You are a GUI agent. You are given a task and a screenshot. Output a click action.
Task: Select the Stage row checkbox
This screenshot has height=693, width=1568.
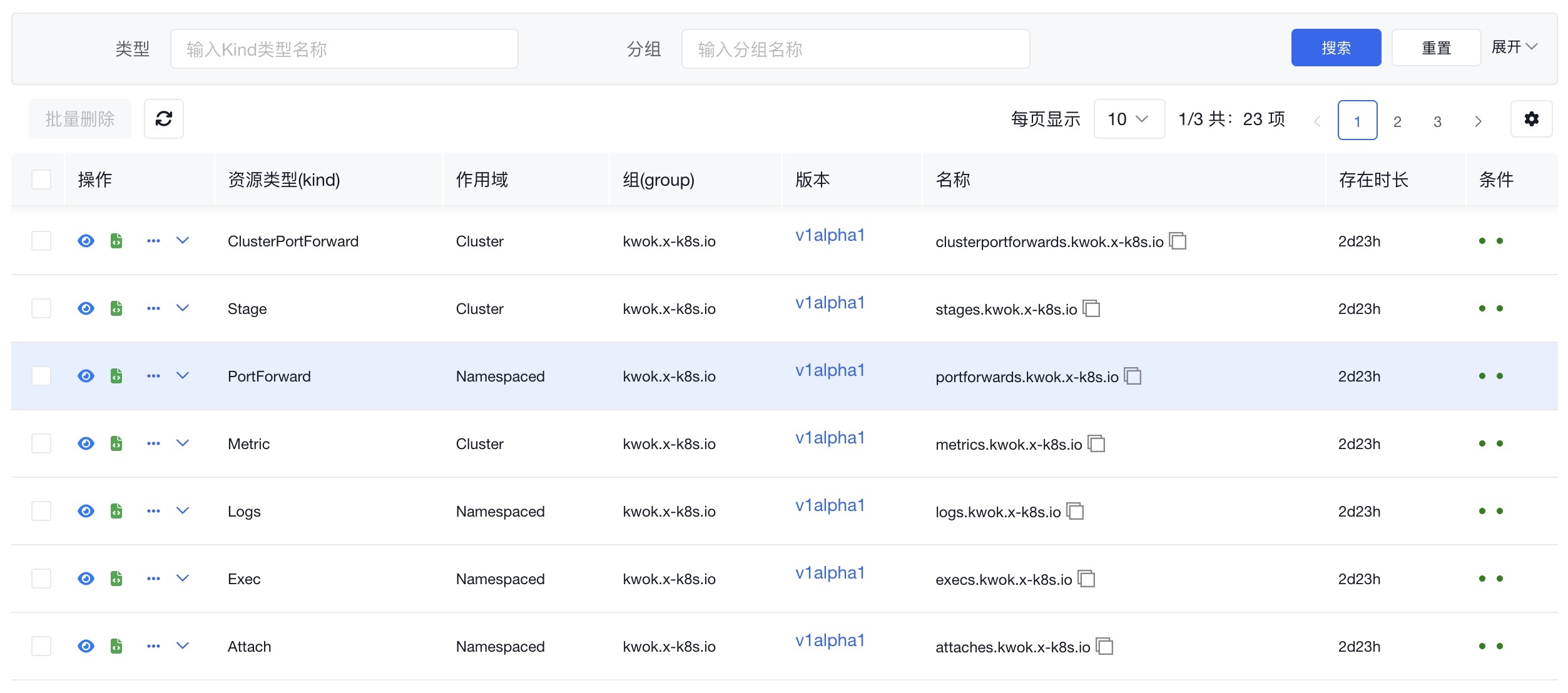41,308
